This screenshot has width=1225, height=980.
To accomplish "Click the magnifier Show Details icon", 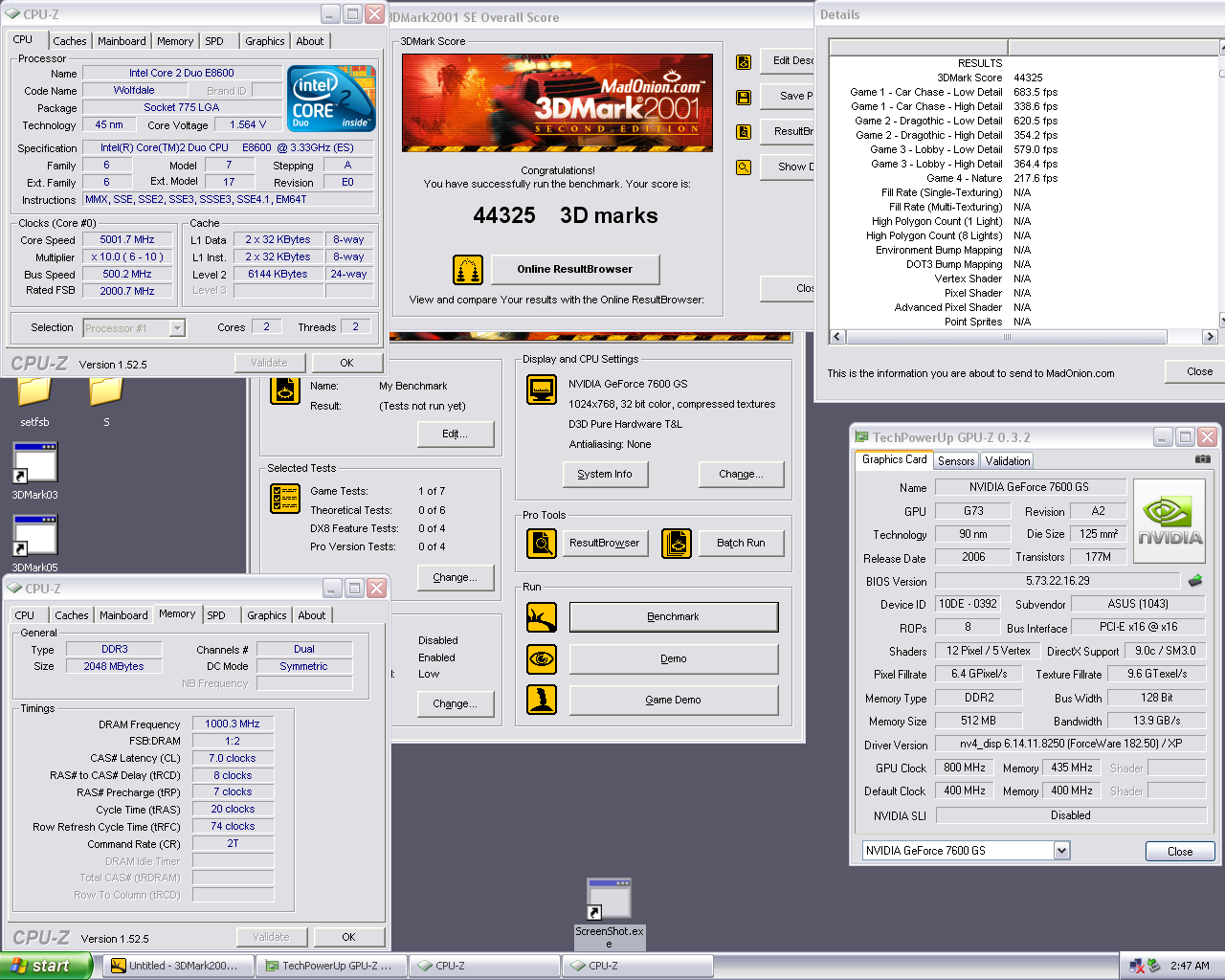I will (x=744, y=167).
